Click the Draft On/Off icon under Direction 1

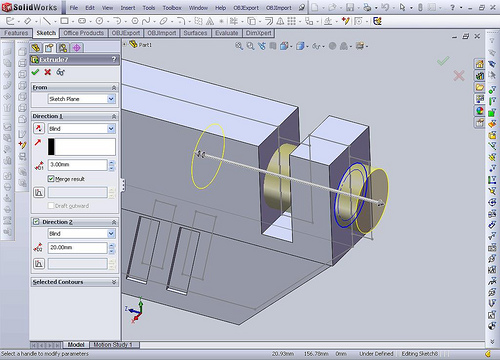pyautogui.click(x=39, y=192)
